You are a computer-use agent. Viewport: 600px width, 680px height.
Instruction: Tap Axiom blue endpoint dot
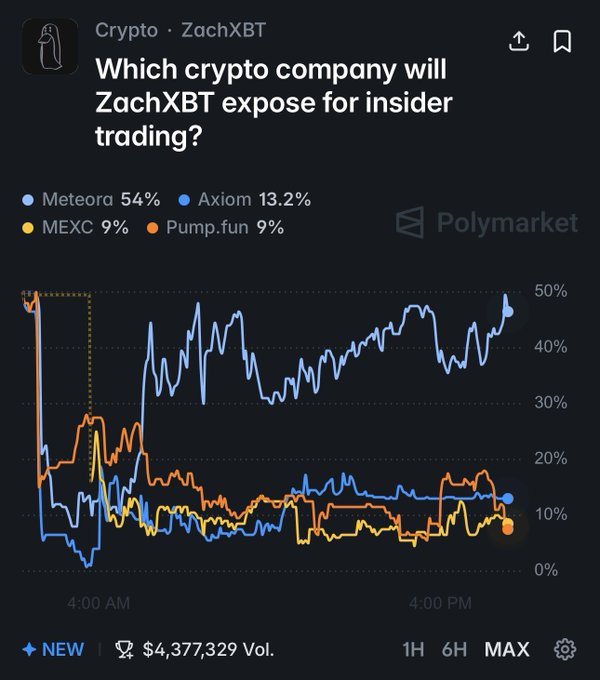pyautogui.click(x=508, y=498)
